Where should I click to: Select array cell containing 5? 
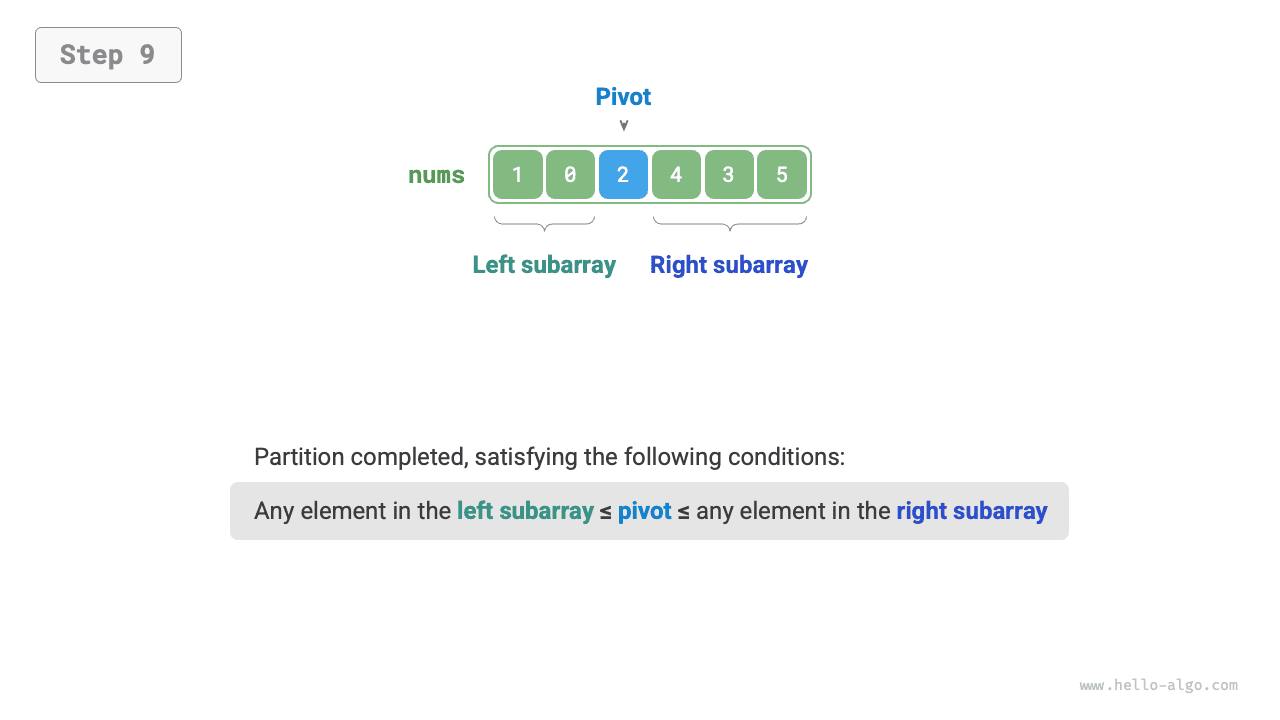tap(782, 175)
